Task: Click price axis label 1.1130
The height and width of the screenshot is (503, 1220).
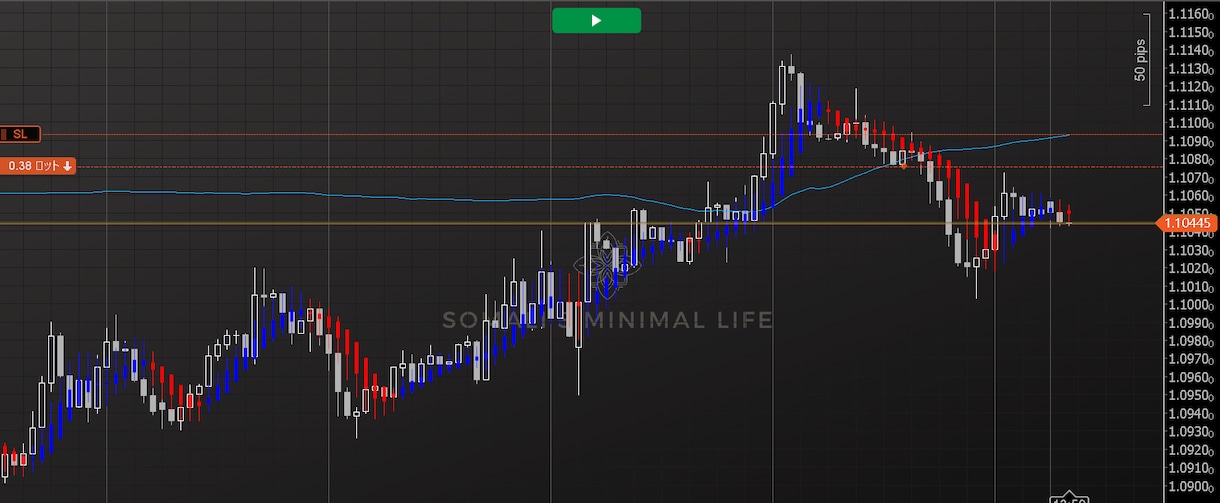Action: [x=1193, y=69]
